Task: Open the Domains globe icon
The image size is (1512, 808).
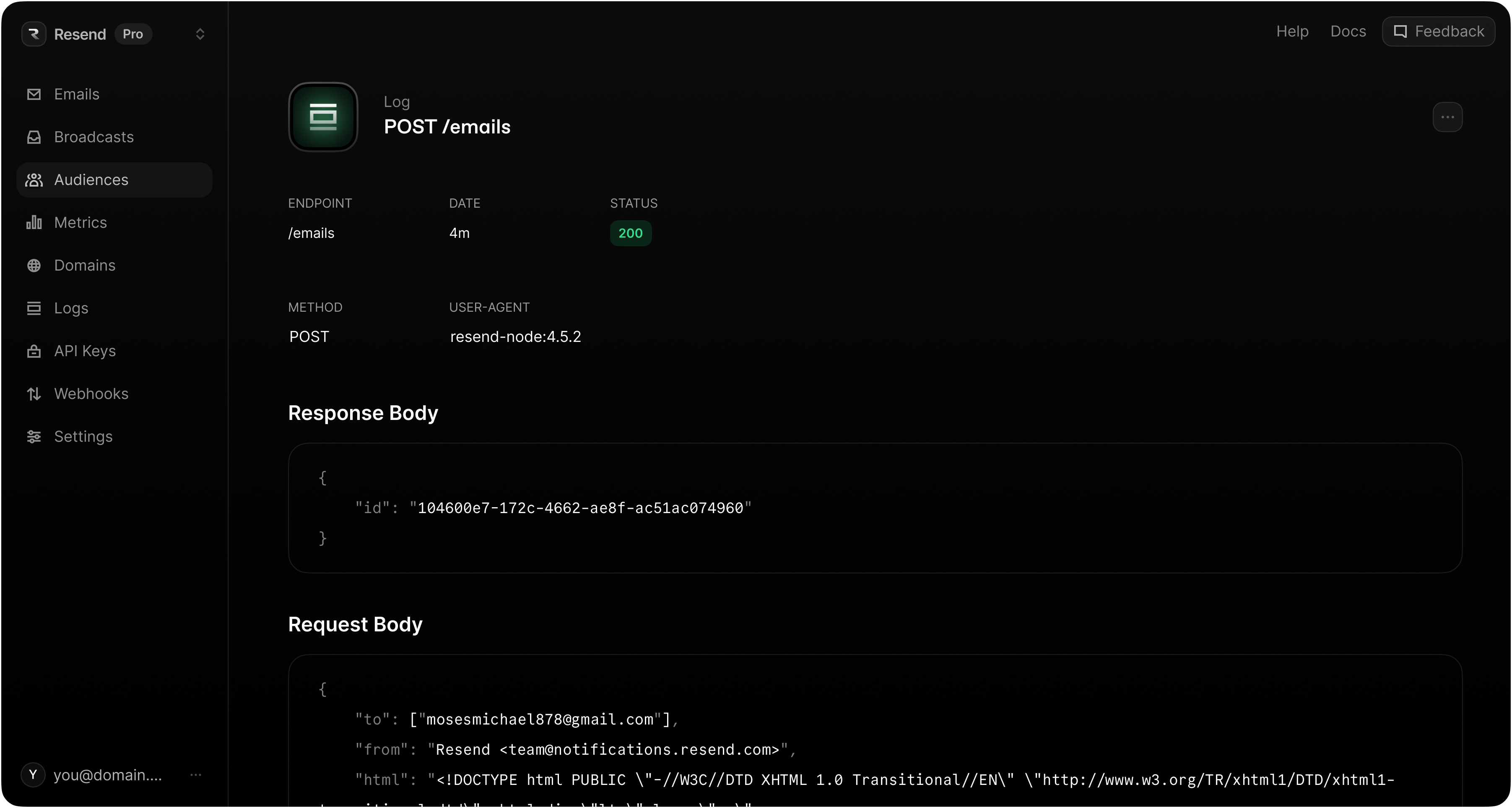Action: pos(34,266)
